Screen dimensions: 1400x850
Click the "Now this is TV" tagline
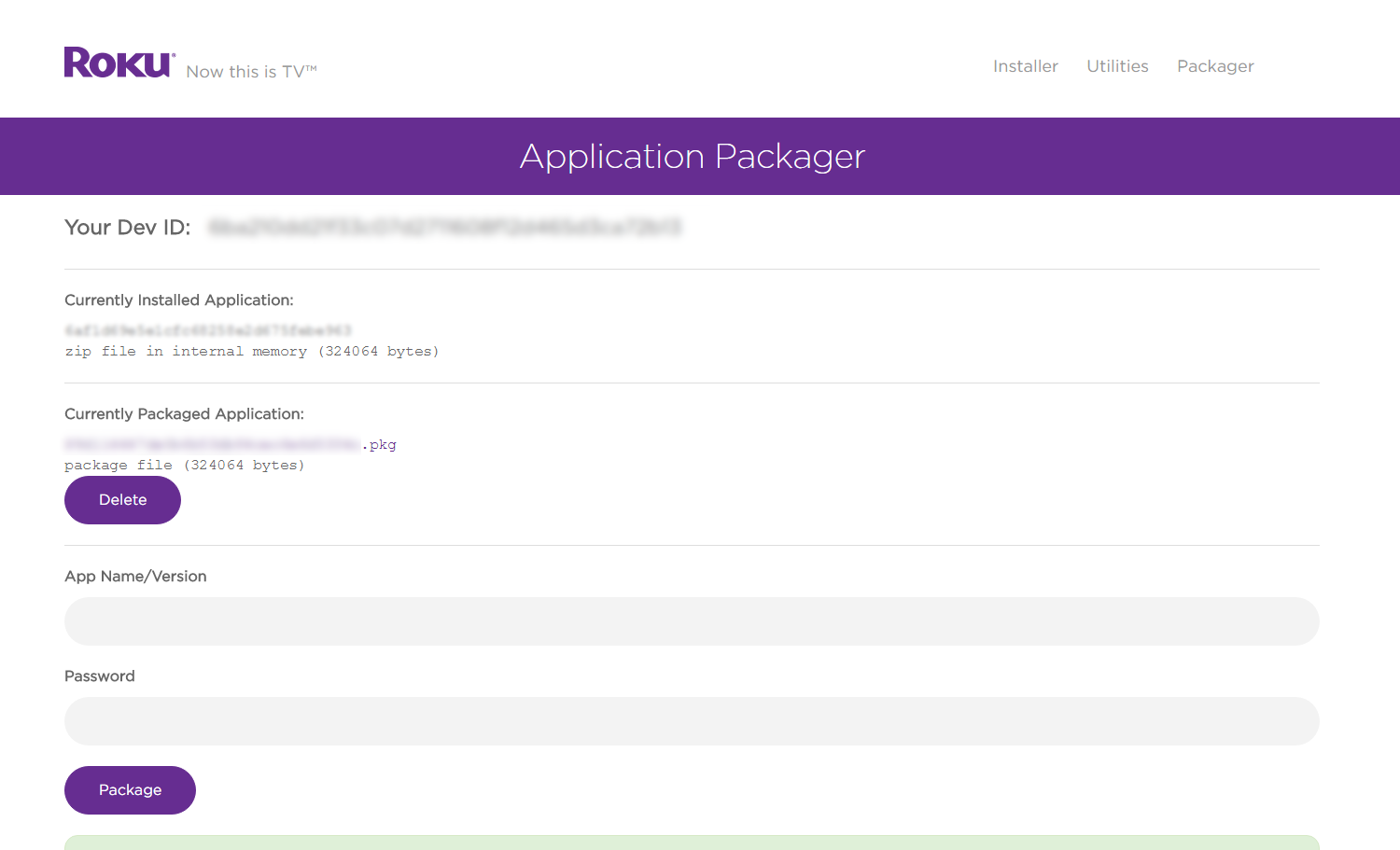click(x=251, y=72)
